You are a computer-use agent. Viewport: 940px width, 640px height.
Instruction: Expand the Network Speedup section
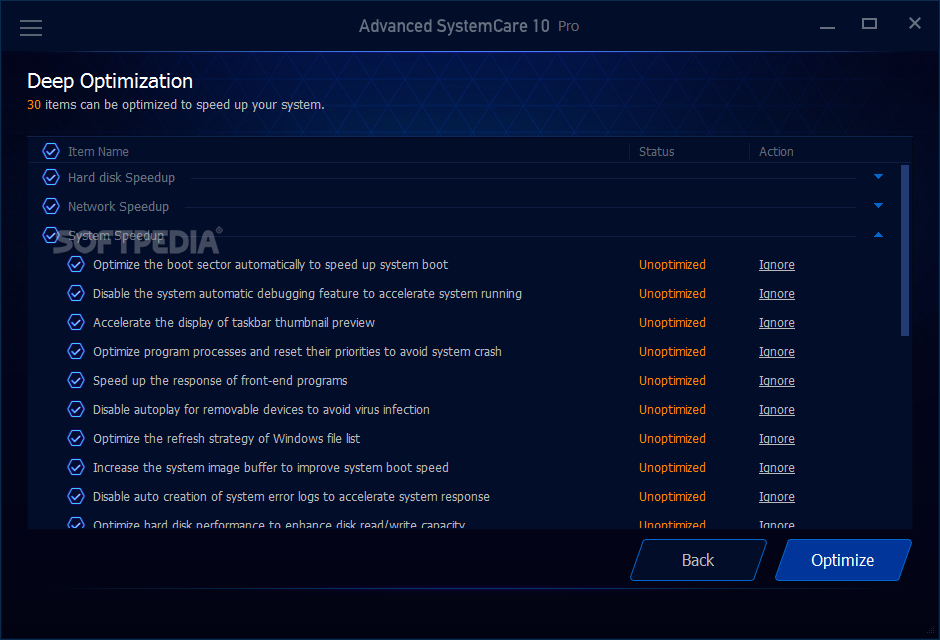point(878,206)
